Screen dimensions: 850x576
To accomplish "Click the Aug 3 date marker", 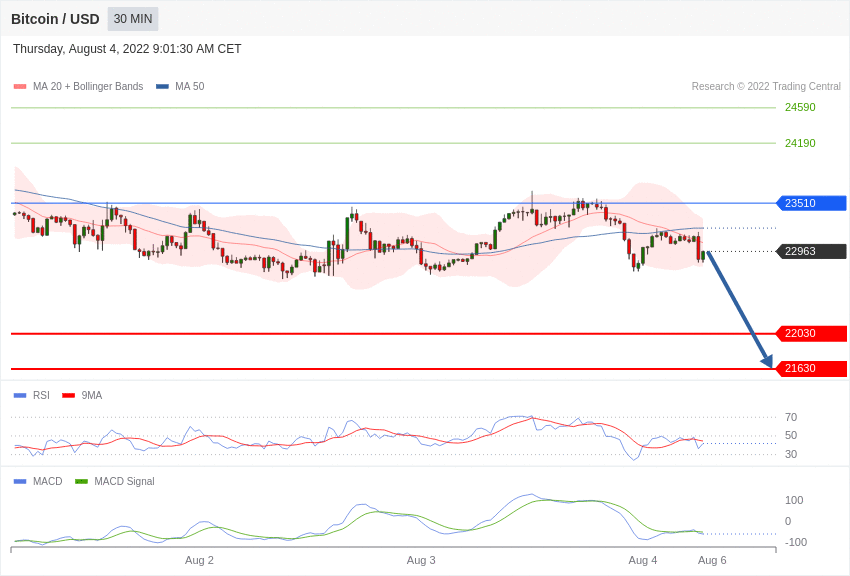I will point(421,560).
